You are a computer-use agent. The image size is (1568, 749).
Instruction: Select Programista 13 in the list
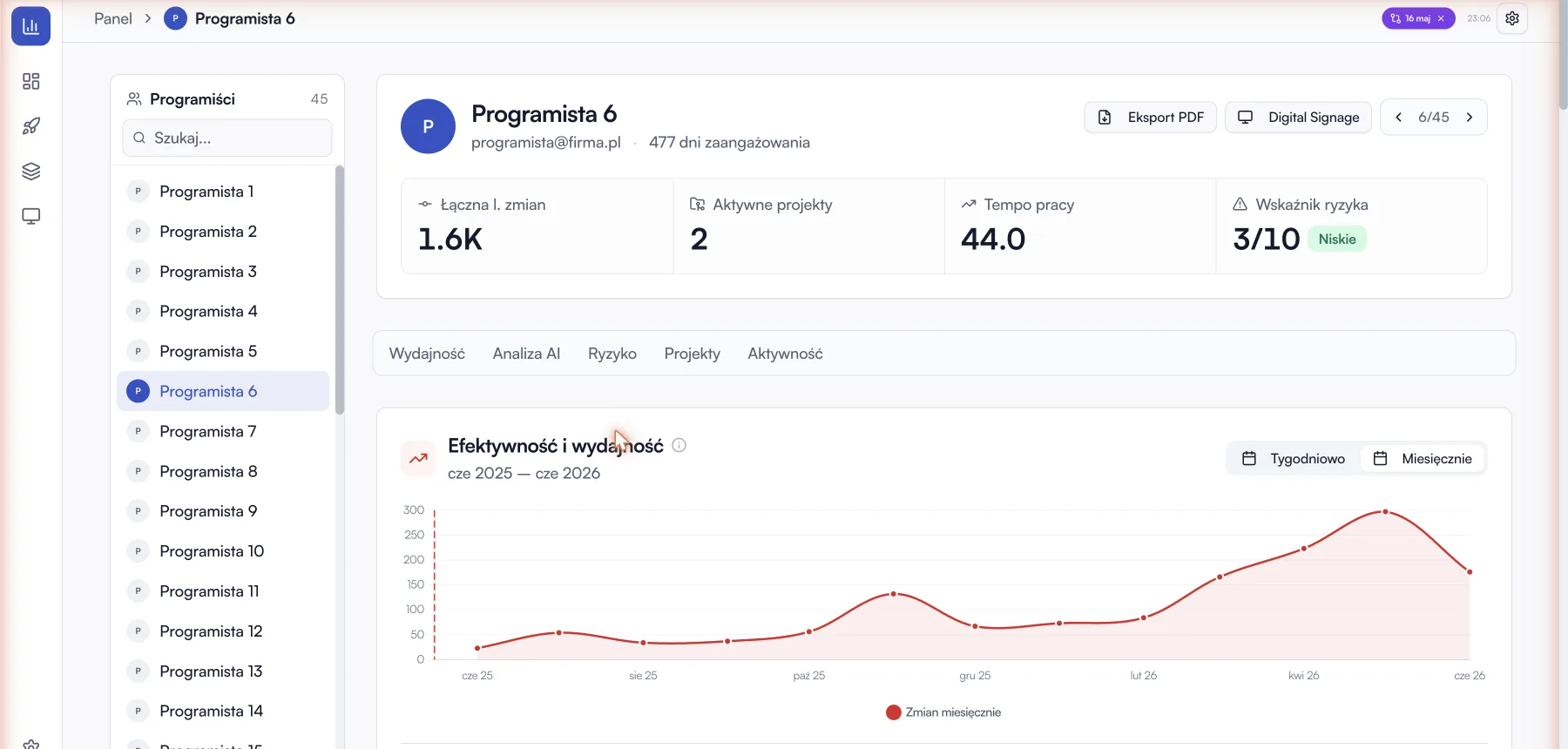point(223,671)
